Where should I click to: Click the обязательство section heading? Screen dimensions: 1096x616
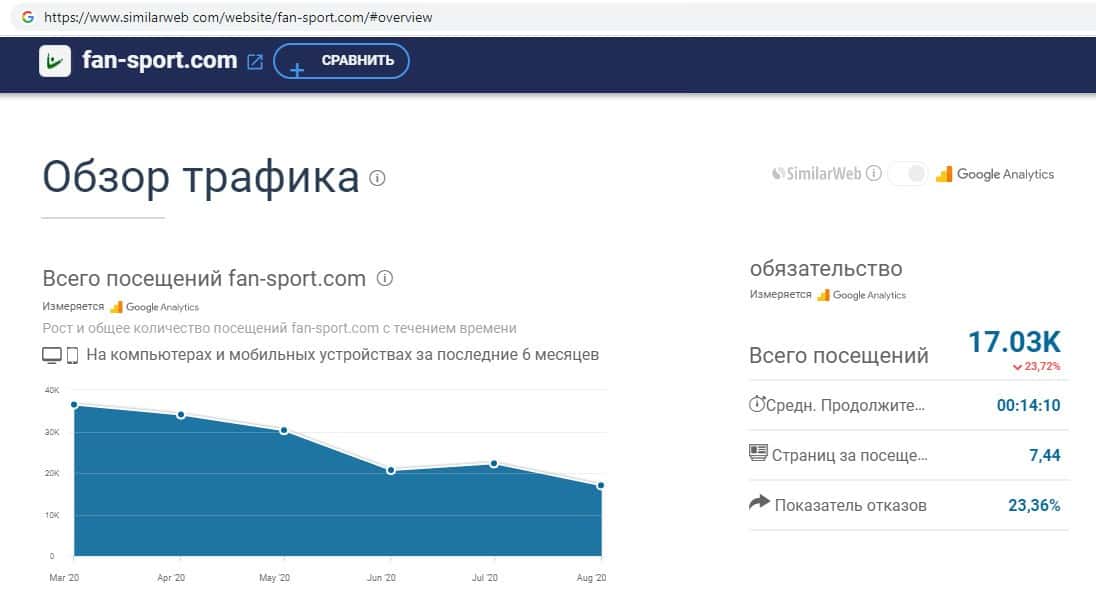[x=825, y=268]
